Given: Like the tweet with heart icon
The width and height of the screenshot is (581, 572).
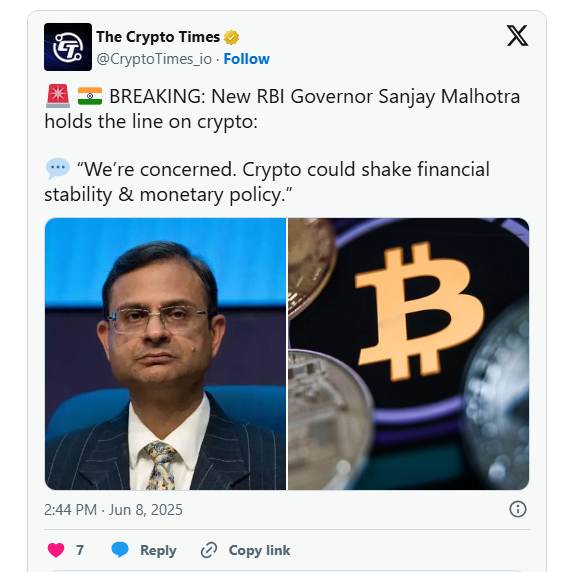Looking at the screenshot, I should (x=56, y=550).
